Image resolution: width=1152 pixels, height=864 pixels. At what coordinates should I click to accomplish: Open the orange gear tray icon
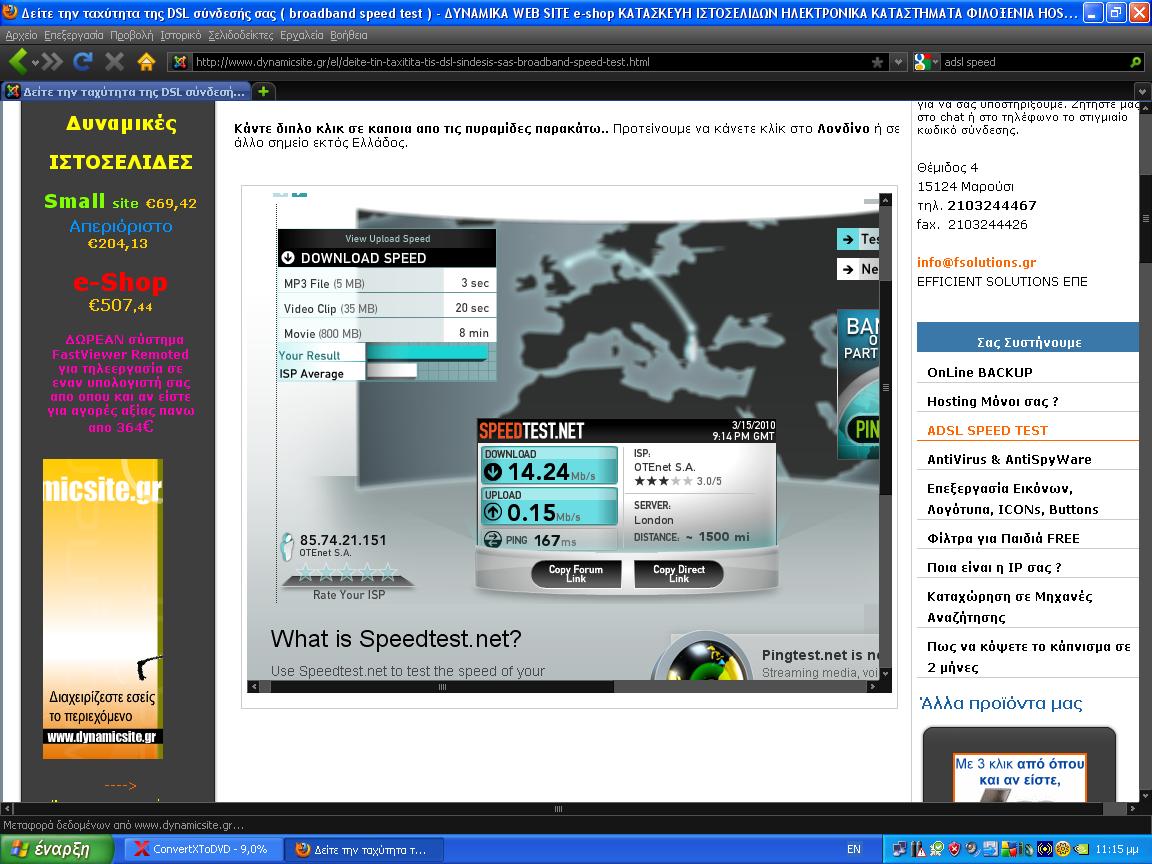click(1063, 849)
